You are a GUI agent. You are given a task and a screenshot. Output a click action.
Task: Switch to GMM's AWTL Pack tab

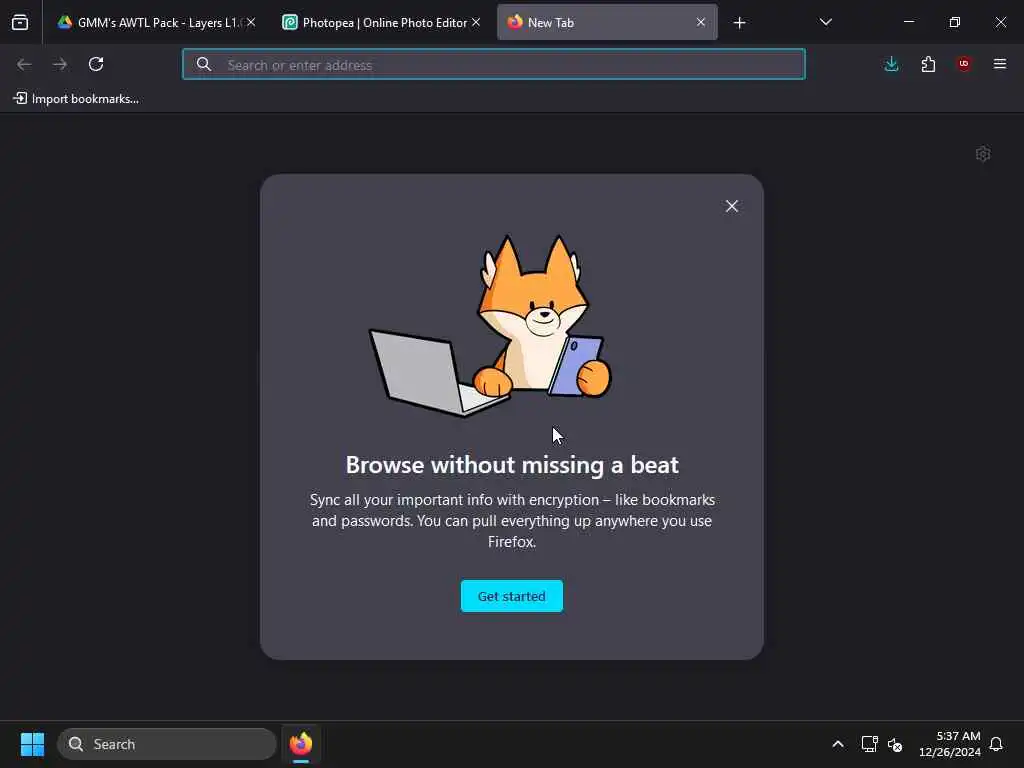157,22
